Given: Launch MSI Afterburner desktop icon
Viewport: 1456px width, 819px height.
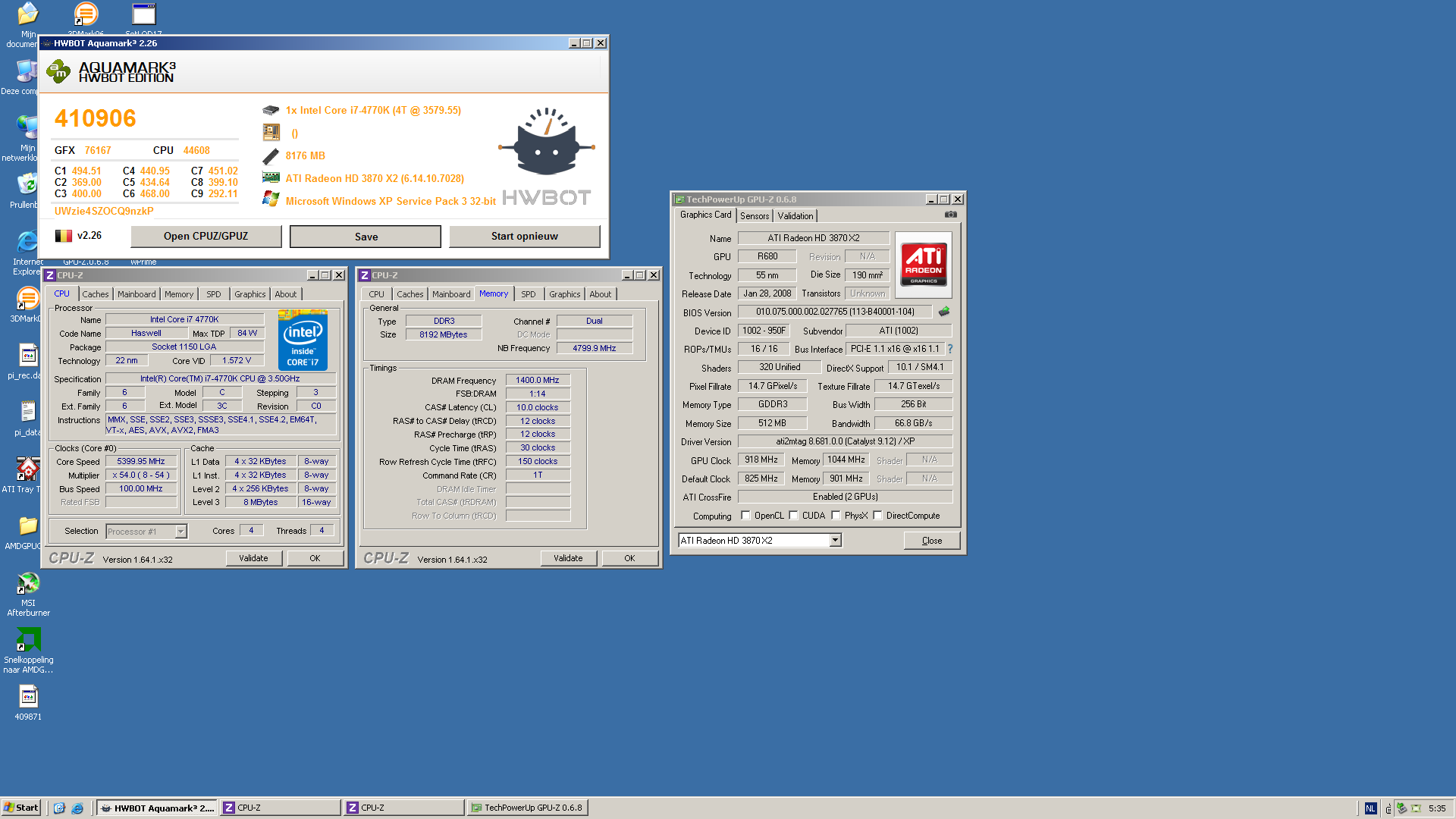Looking at the screenshot, I should tap(28, 582).
